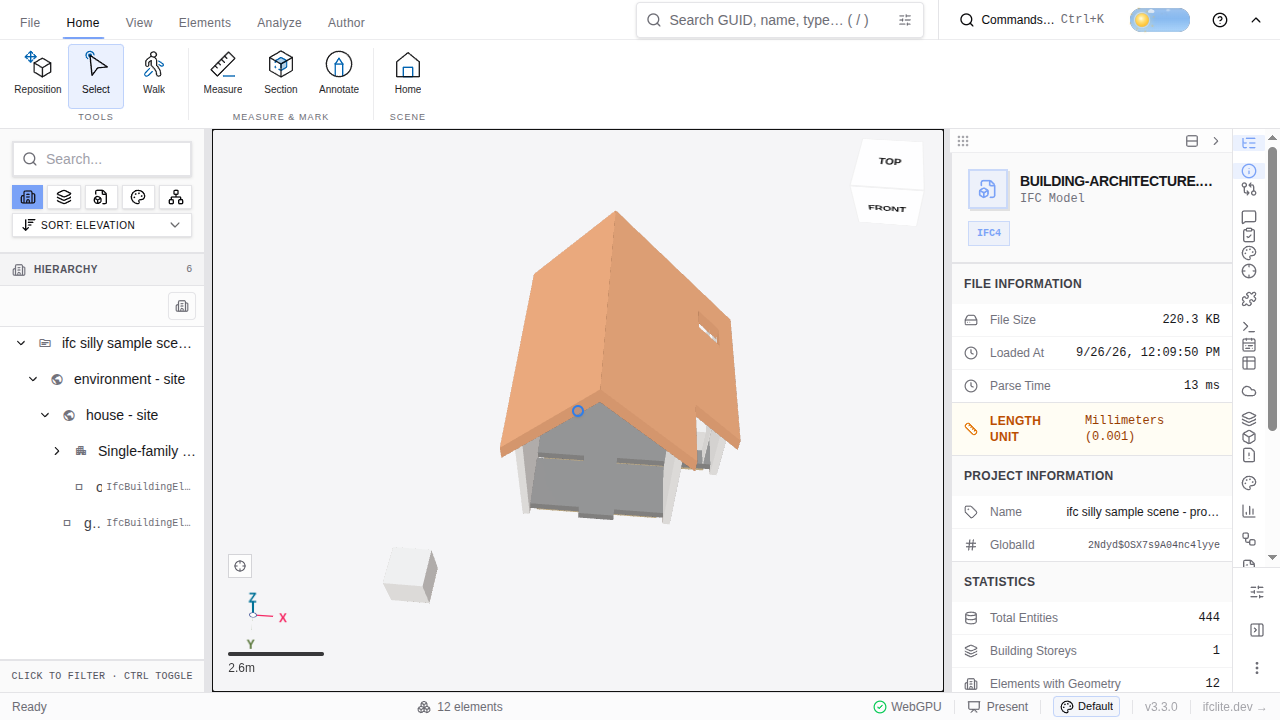
Task: Open the help question mark icon
Action: point(1220,20)
